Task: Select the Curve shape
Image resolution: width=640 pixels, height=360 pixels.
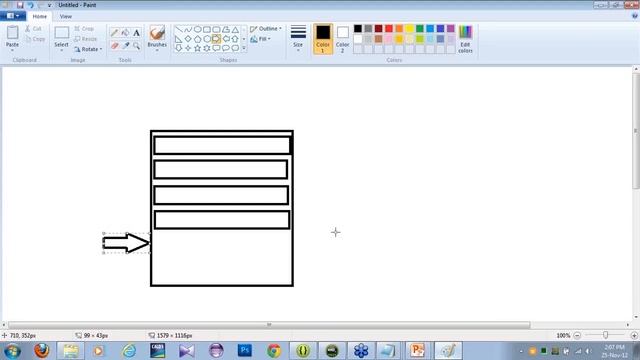Action: tap(188, 29)
